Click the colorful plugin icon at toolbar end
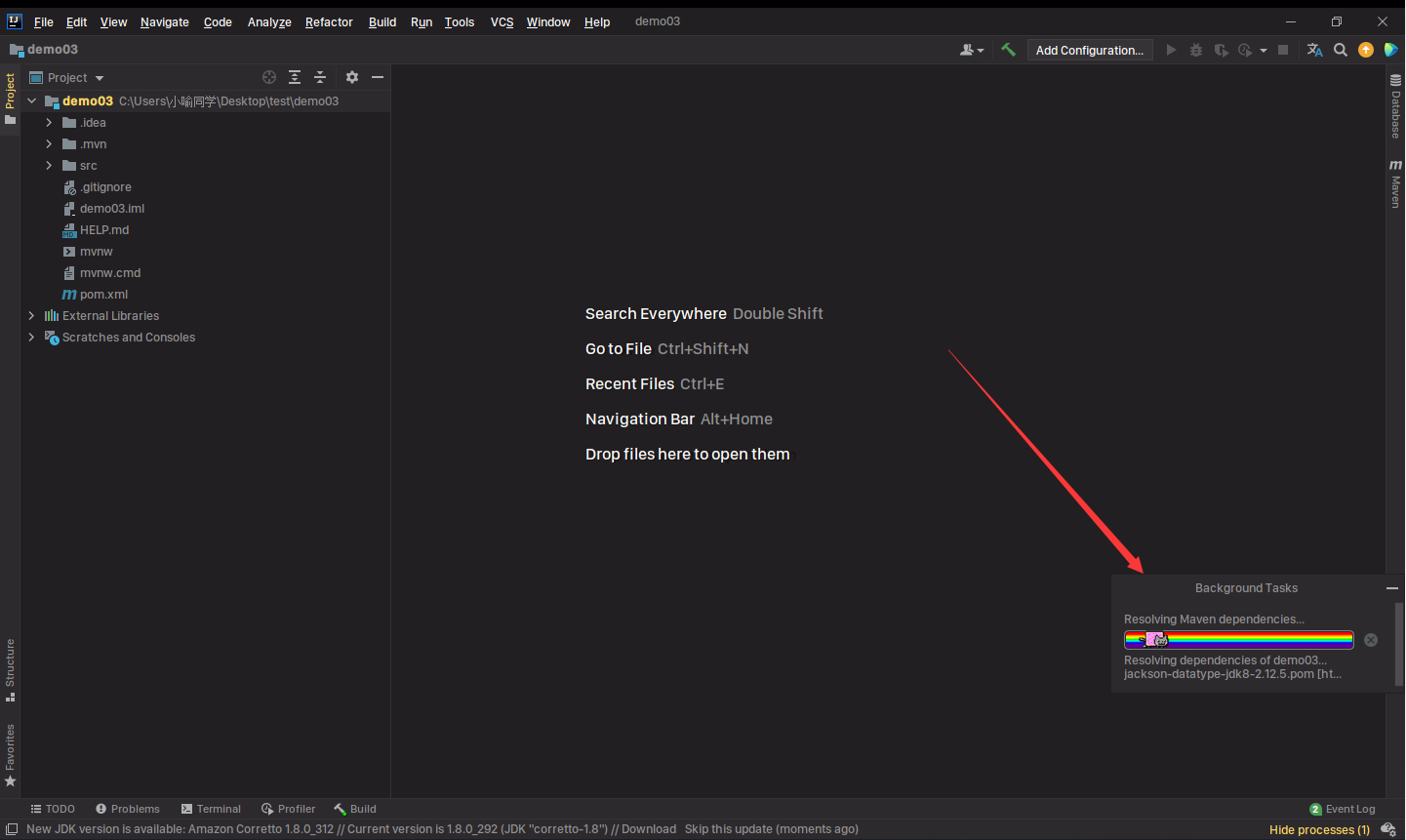This screenshot has width=1406, height=840. coord(1391,50)
